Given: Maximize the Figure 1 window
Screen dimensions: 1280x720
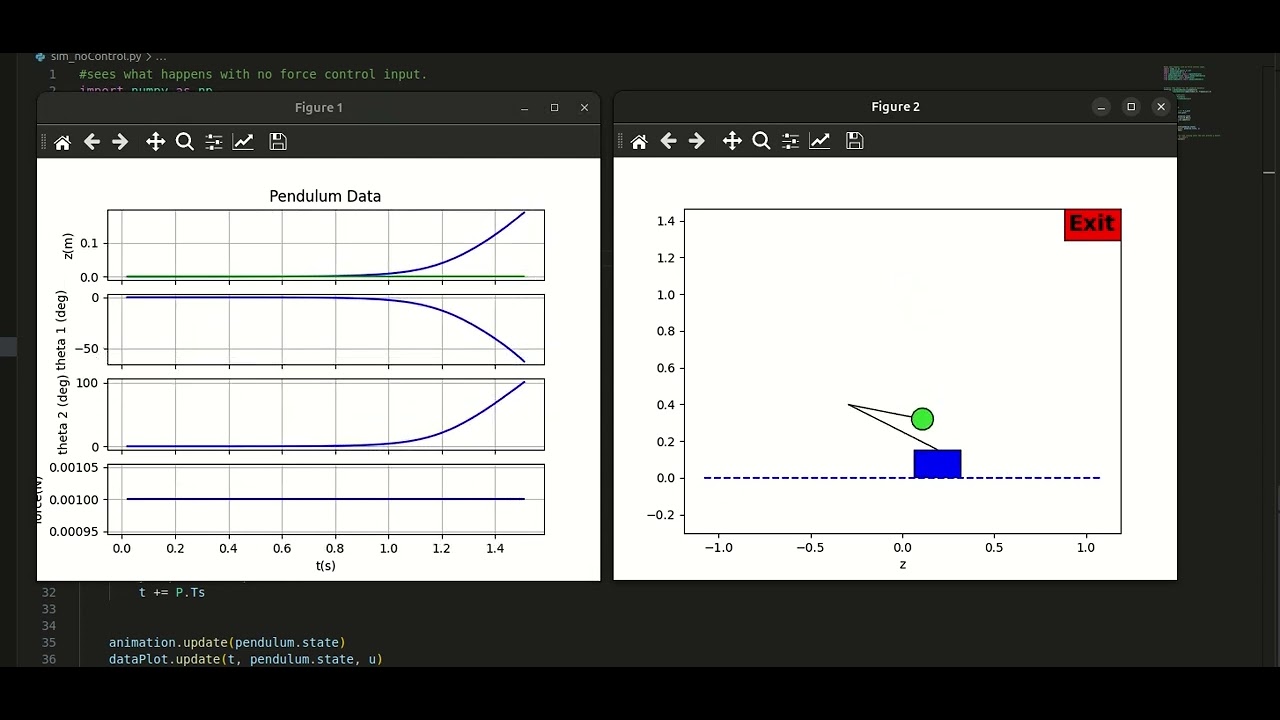Looking at the screenshot, I should click(554, 108).
